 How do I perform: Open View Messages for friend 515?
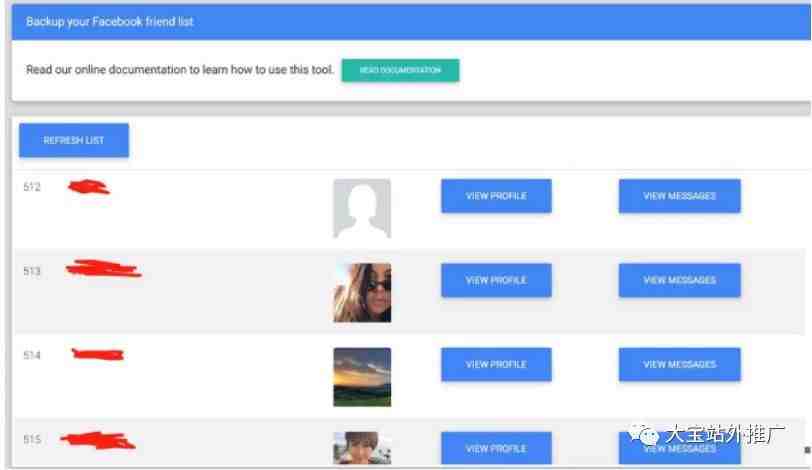click(679, 448)
